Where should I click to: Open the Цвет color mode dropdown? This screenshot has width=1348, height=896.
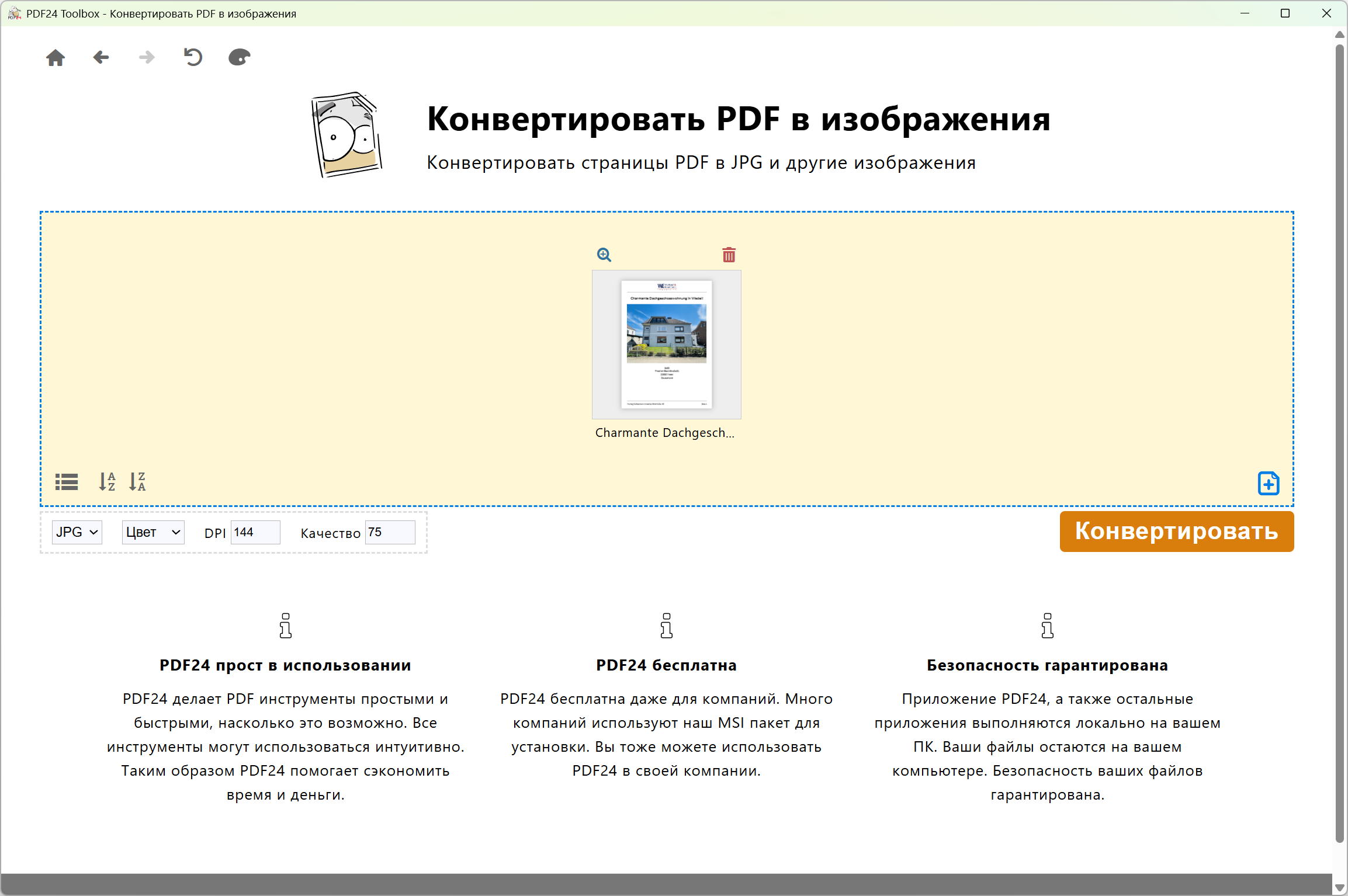pos(153,532)
